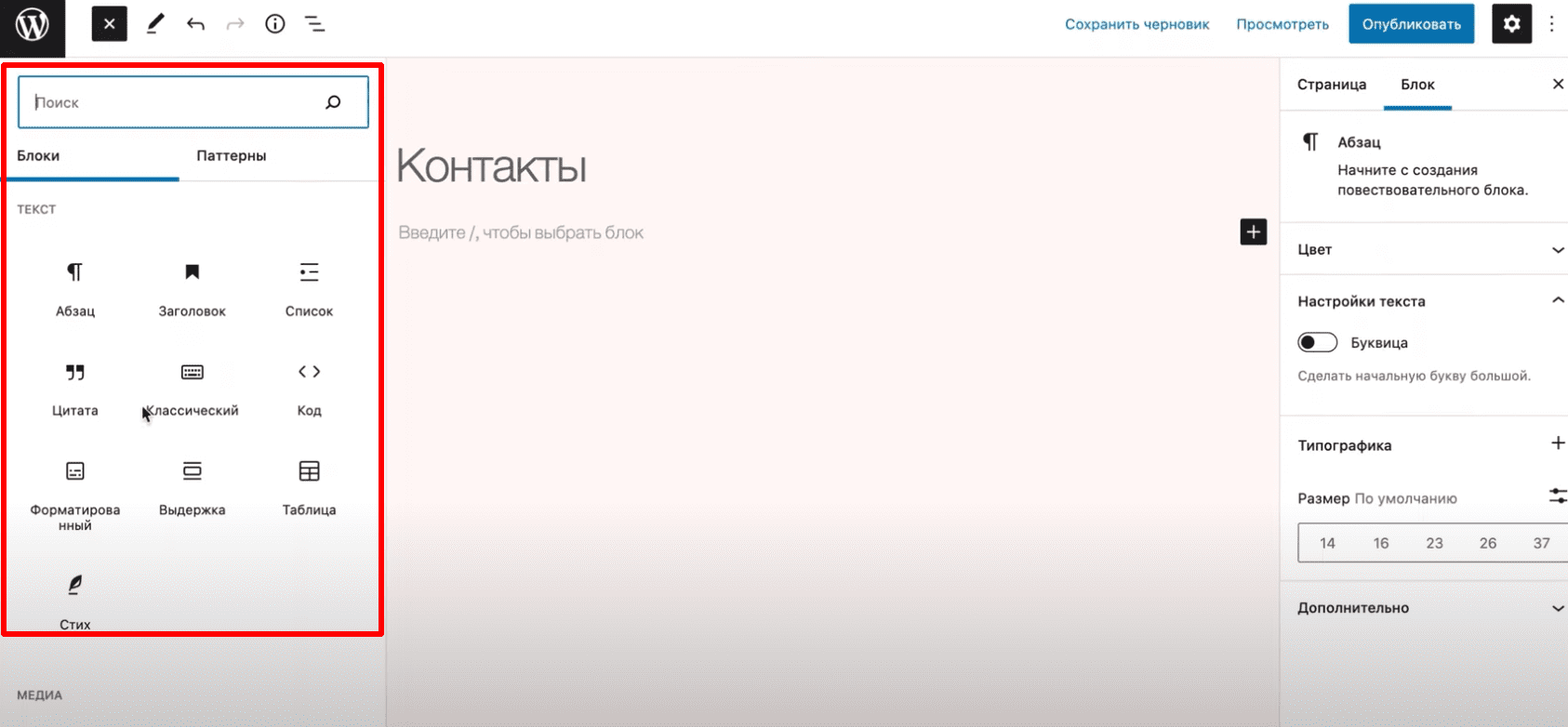Click Сохранить черновик link
1568x727 pixels.
[1136, 24]
